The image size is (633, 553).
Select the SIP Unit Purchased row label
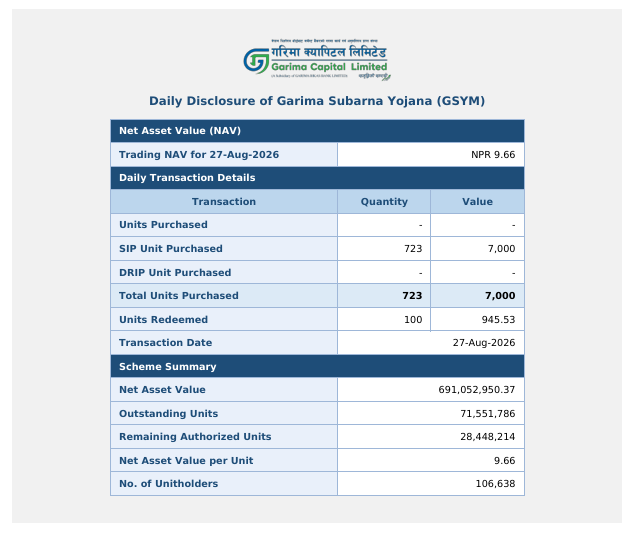coord(171,249)
